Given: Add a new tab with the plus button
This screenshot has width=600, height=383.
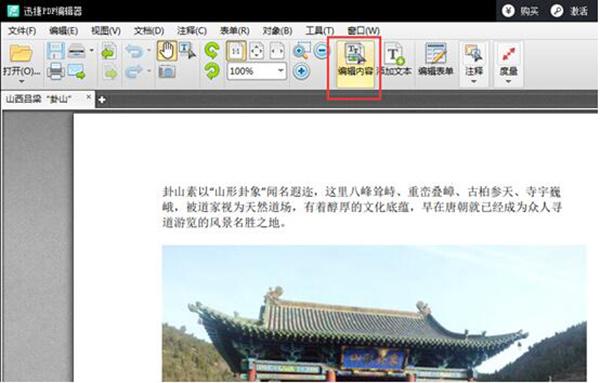Looking at the screenshot, I should (102, 100).
